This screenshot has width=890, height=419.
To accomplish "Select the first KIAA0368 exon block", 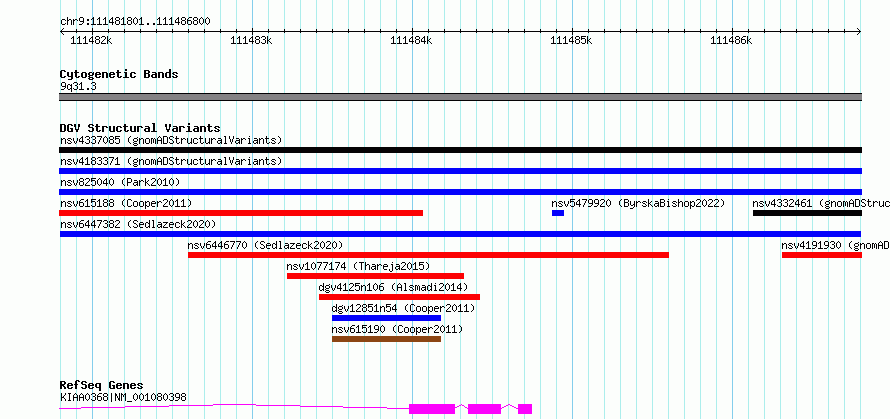I will pyautogui.click(x=432, y=409).
